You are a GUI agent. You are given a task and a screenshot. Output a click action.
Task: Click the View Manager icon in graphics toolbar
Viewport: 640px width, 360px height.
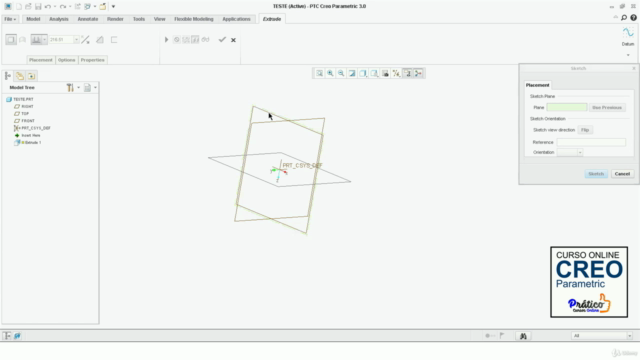click(x=385, y=73)
